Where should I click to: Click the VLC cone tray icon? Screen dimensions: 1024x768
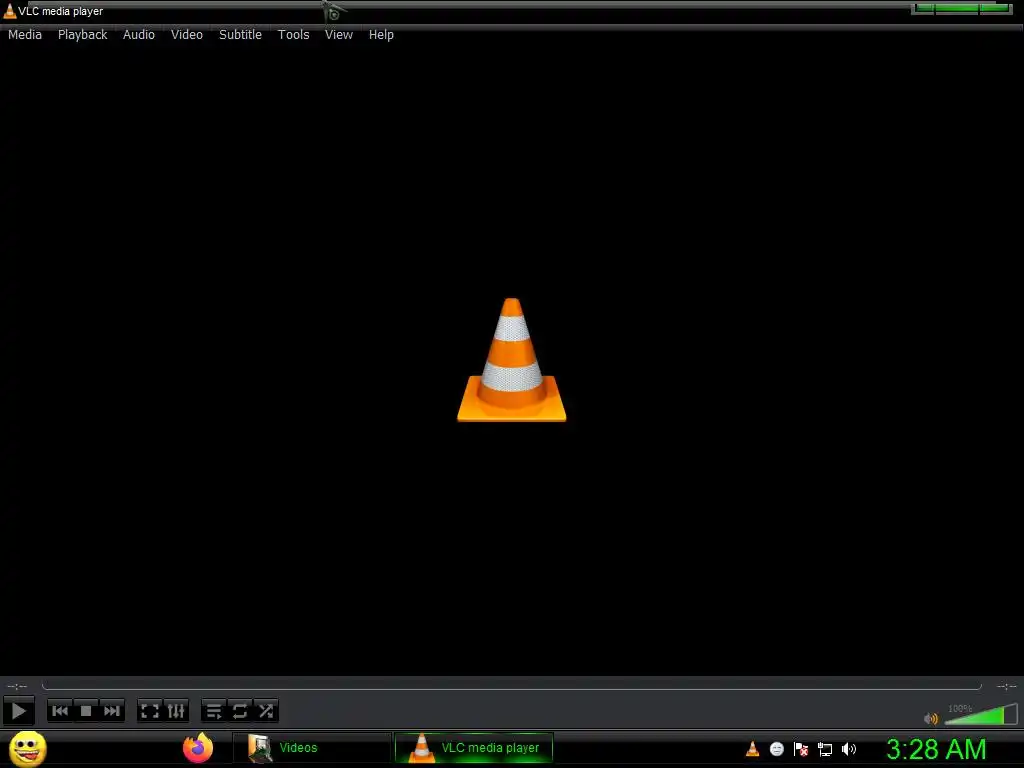(752, 749)
